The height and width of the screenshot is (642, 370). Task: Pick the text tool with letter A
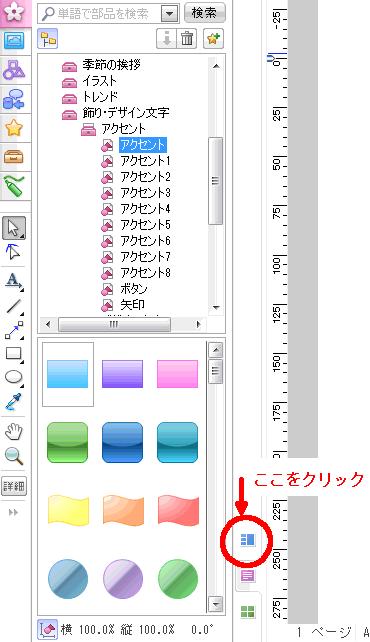14,281
